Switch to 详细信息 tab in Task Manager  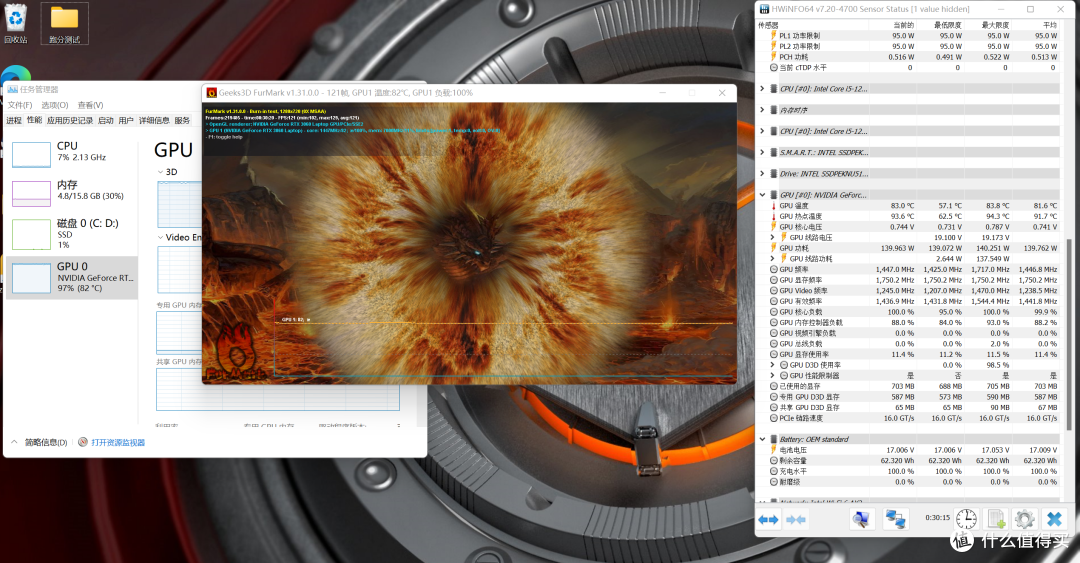(154, 121)
